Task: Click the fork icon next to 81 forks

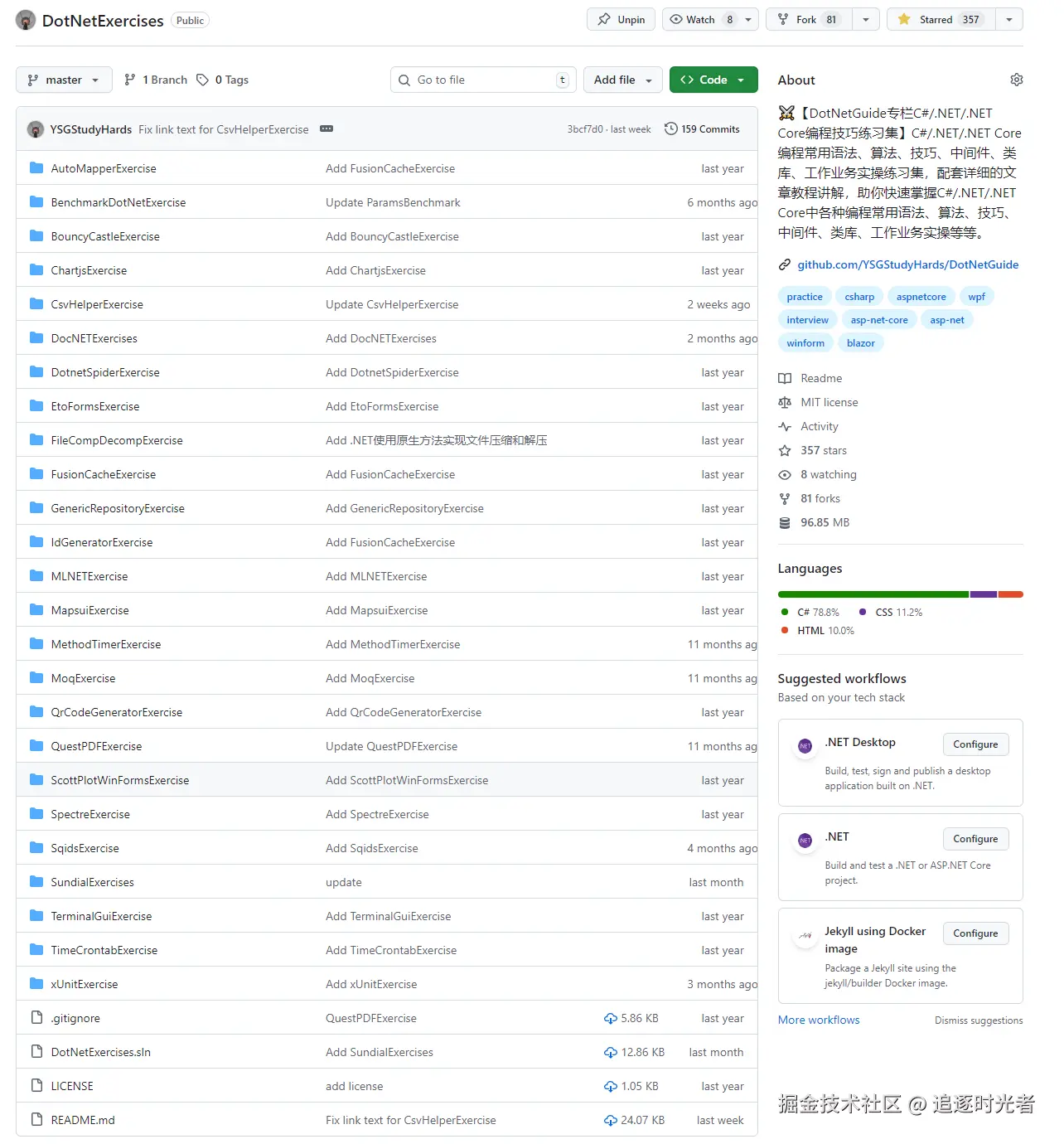Action: tap(785, 498)
